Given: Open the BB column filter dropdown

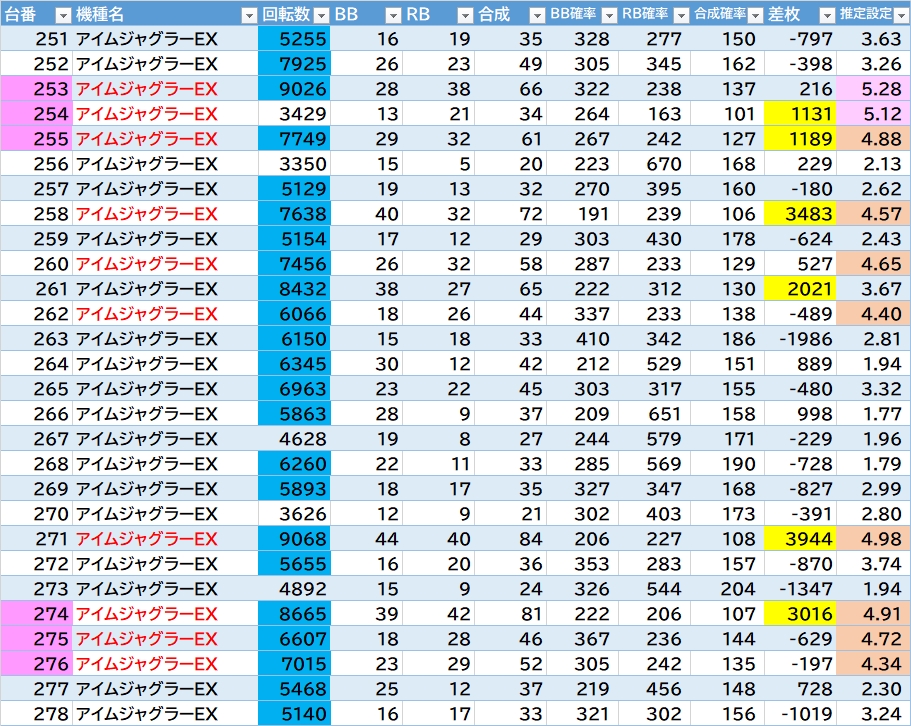Looking at the screenshot, I should 393,16.
